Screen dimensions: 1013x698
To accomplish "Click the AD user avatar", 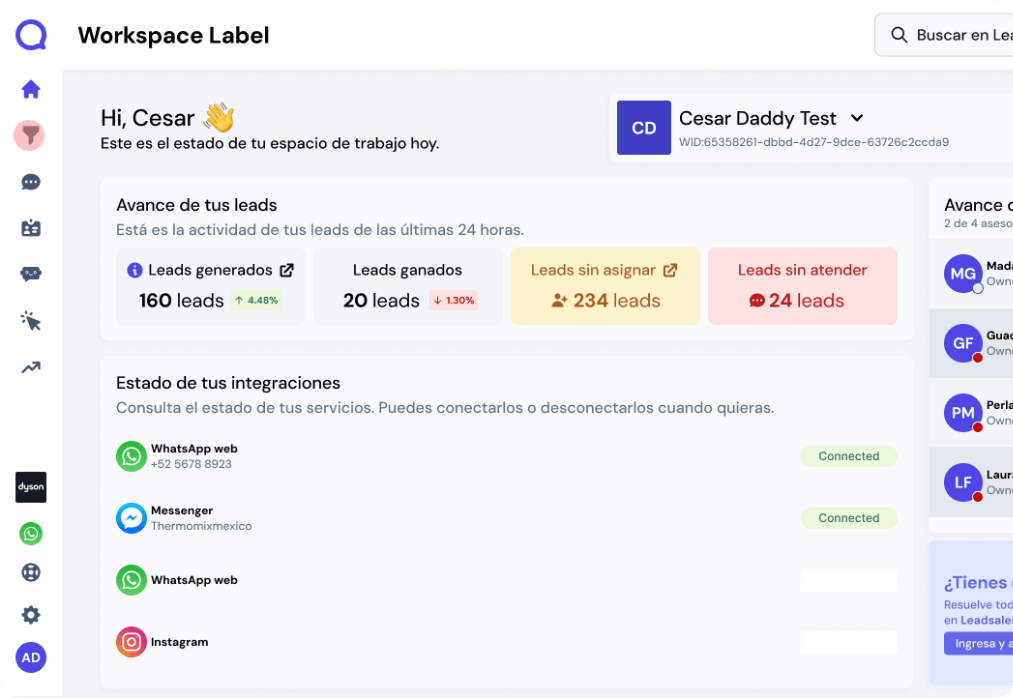I will click(x=31, y=657).
